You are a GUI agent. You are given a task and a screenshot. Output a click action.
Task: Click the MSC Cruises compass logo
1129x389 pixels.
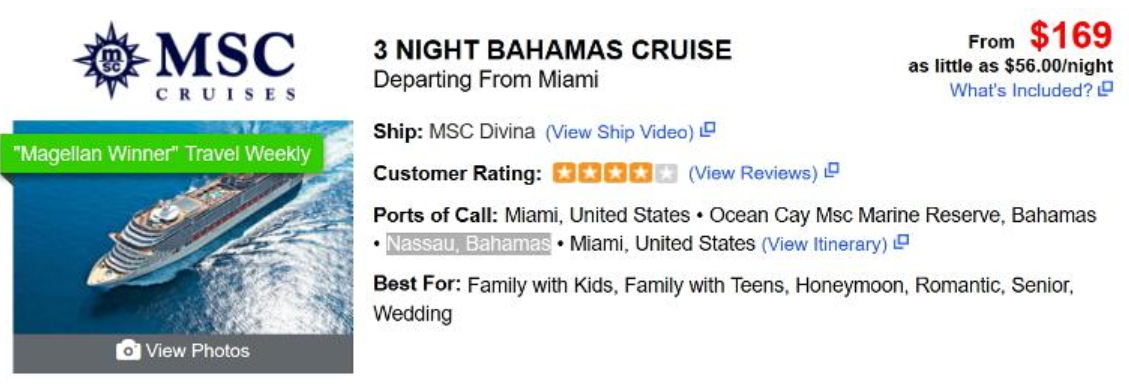tap(112, 61)
